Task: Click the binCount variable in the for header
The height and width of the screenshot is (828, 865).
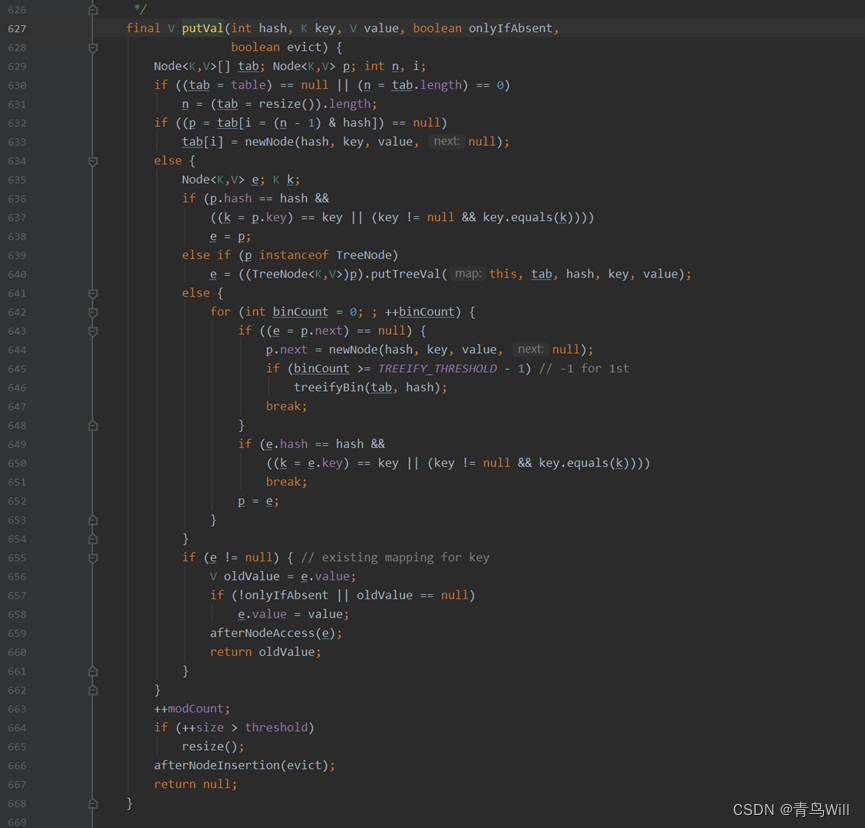Action: pyautogui.click(x=300, y=312)
